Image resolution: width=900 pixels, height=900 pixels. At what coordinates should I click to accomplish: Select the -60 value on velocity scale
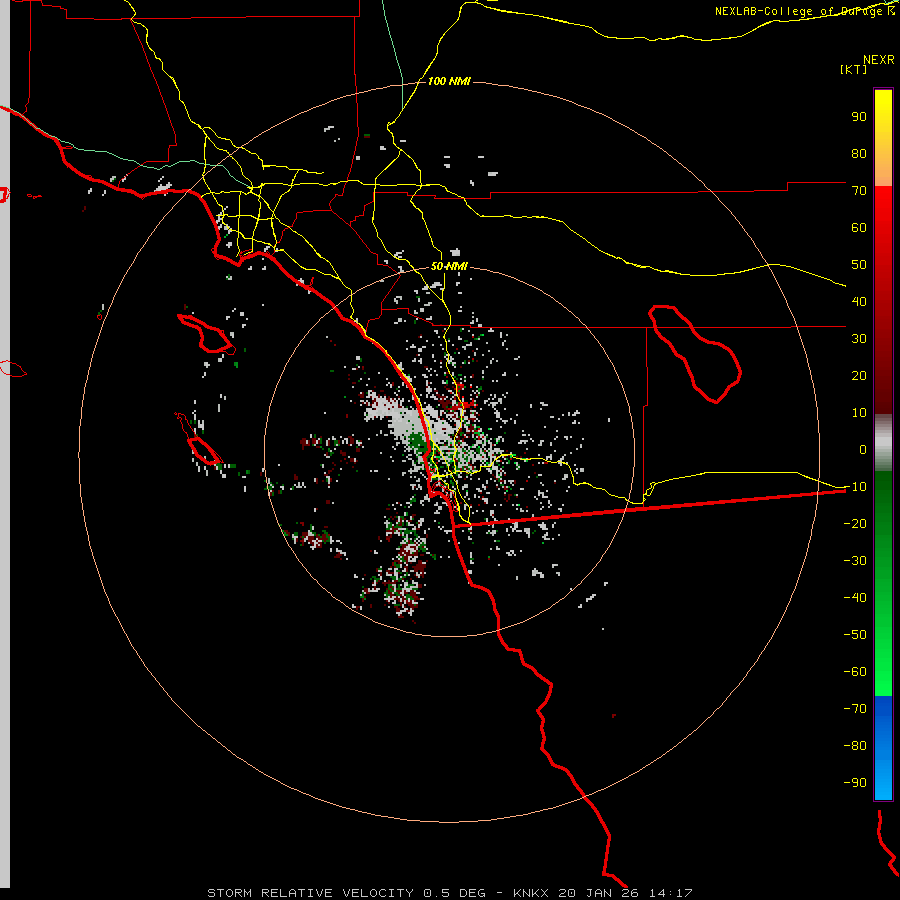pyautogui.click(x=855, y=672)
